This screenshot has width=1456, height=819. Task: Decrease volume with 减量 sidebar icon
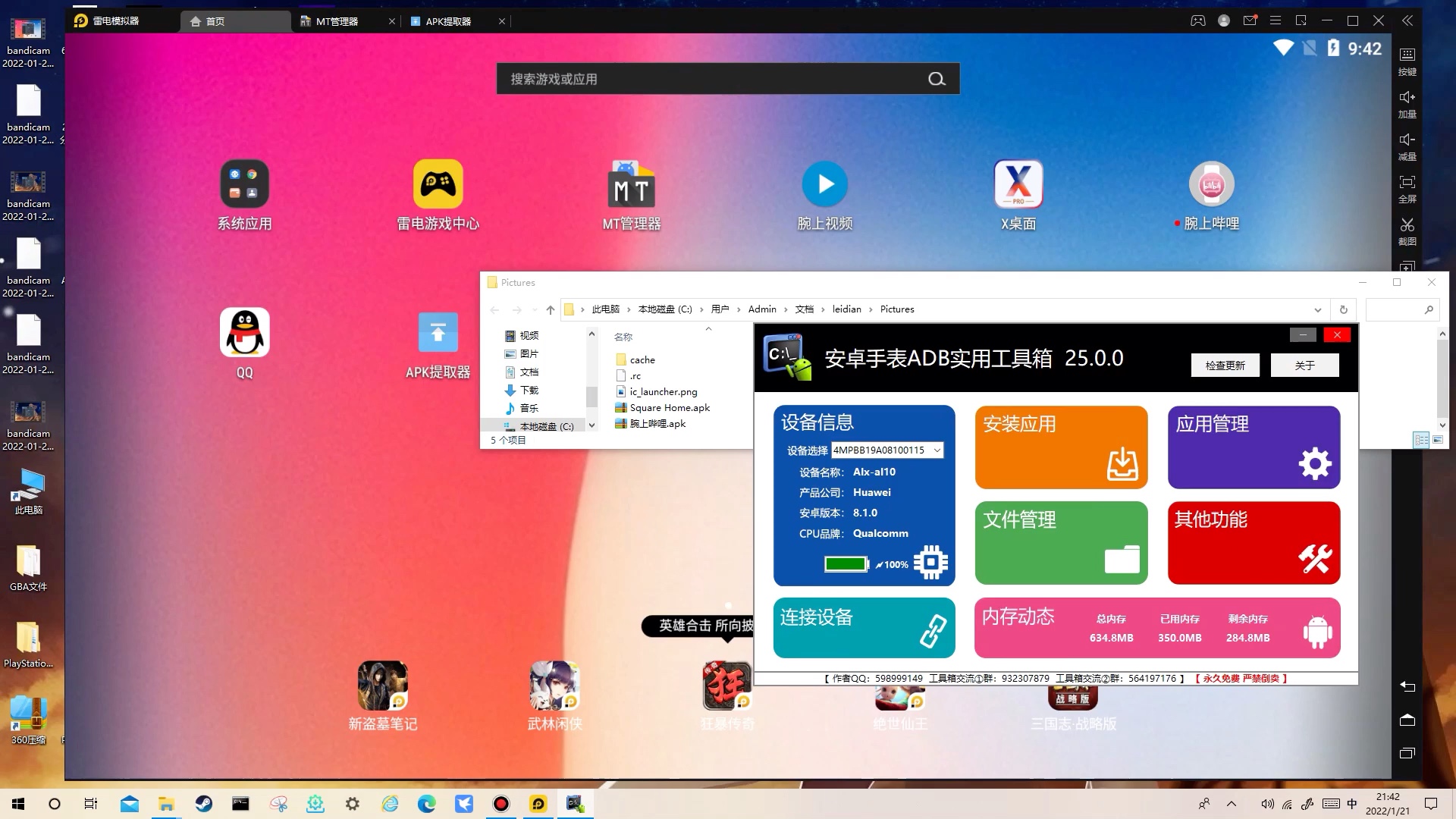1407,140
